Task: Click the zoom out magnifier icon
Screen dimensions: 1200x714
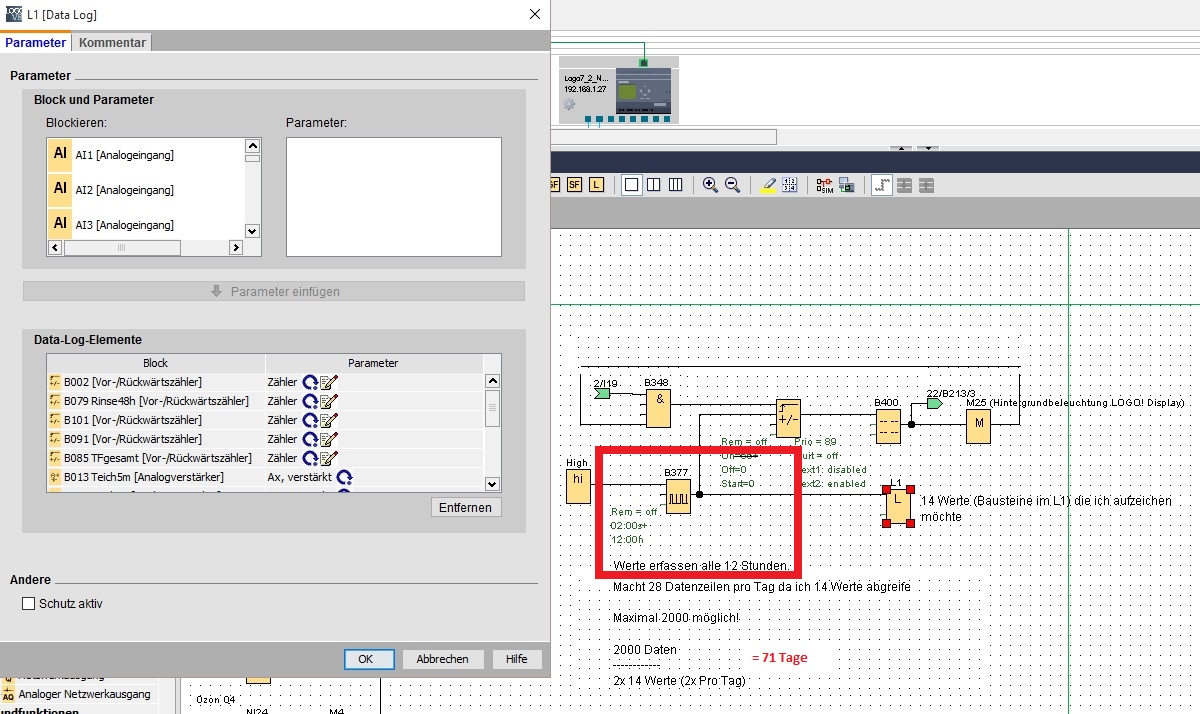Action: pos(732,185)
